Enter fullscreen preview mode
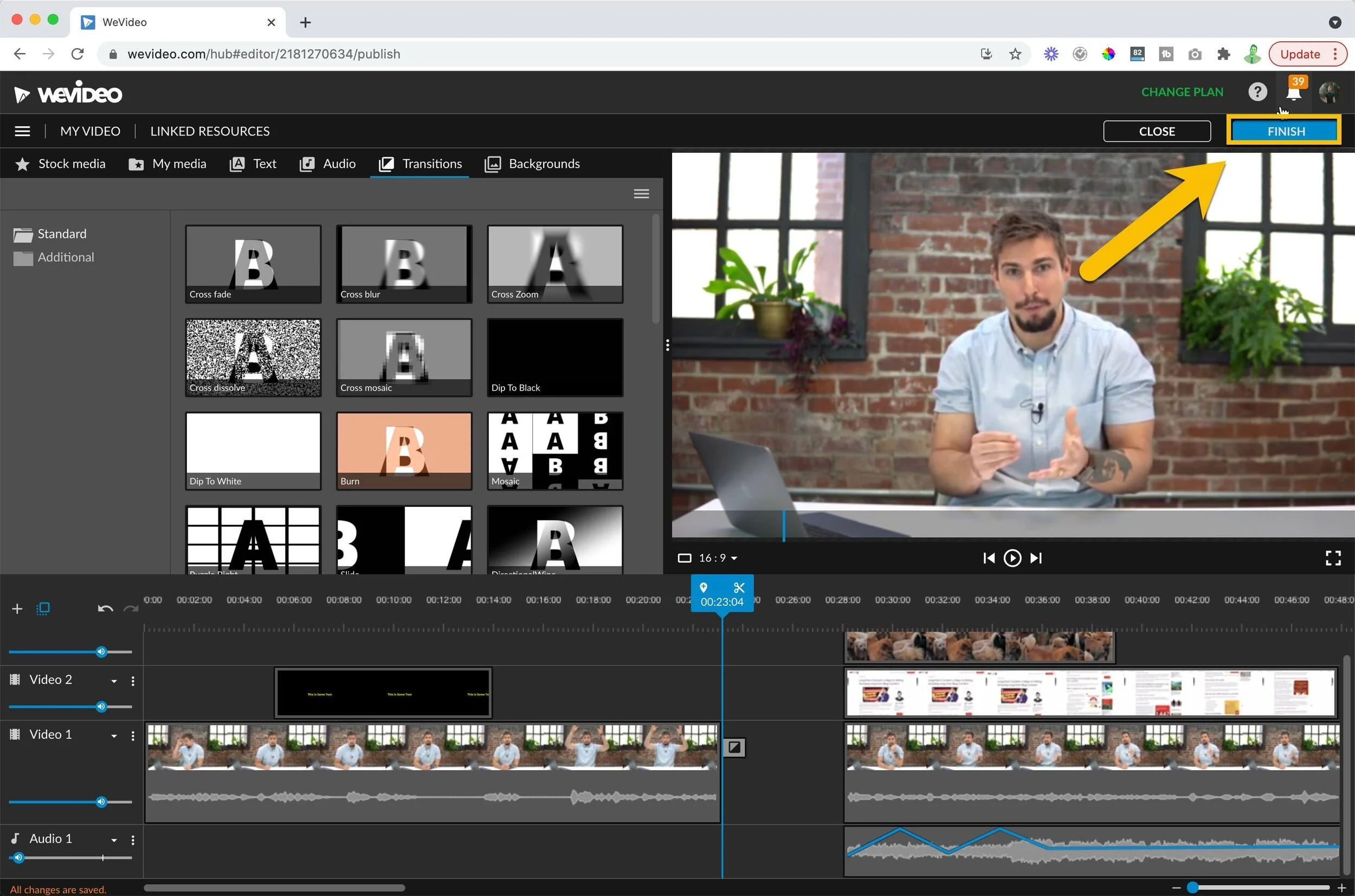 coord(1333,558)
